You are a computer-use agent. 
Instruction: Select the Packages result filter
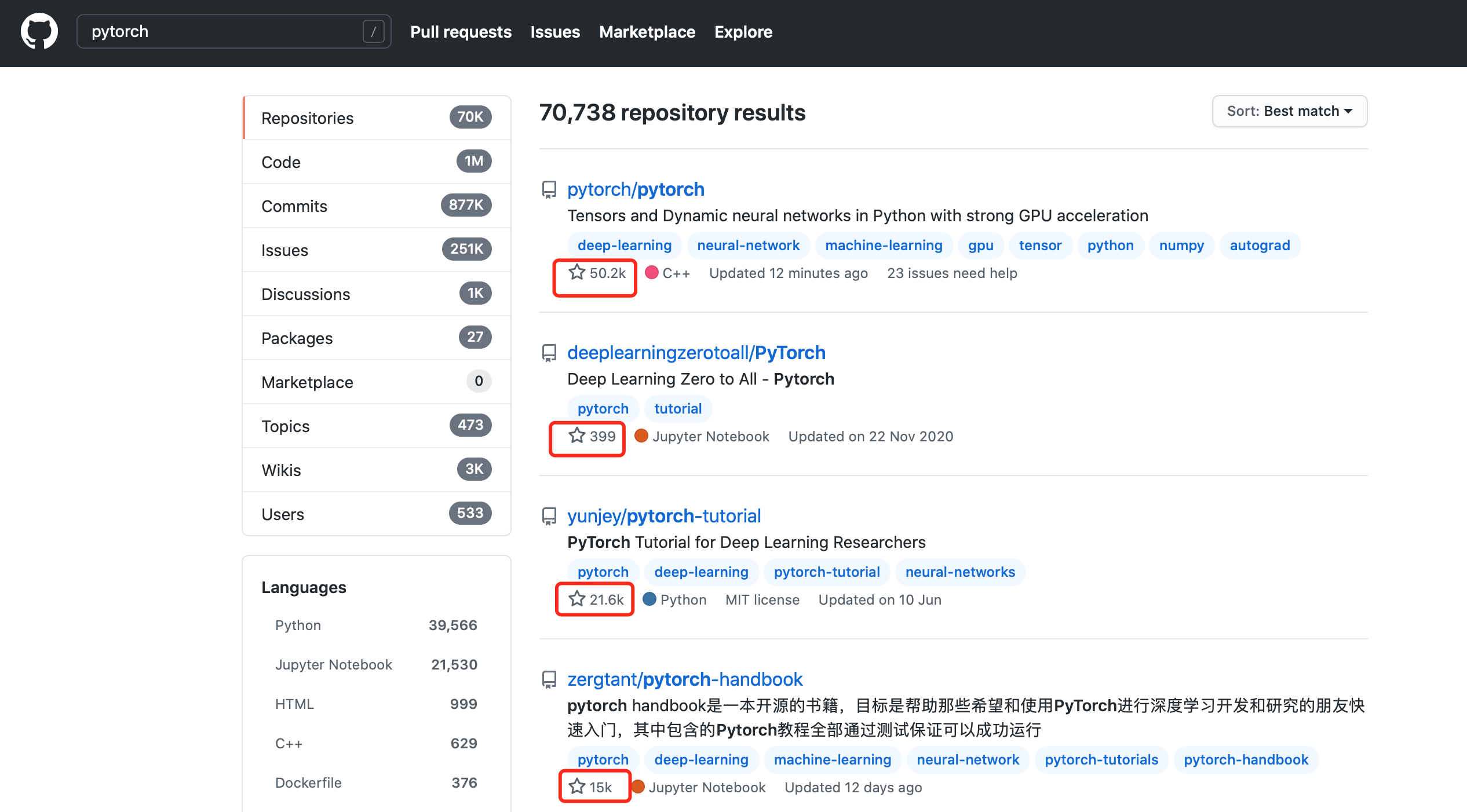pyautogui.click(x=377, y=338)
